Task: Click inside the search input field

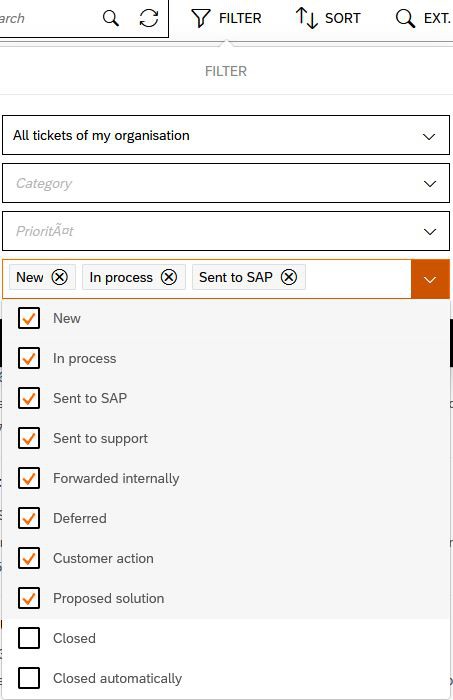Action: pyautogui.click(x=47, y=18)
